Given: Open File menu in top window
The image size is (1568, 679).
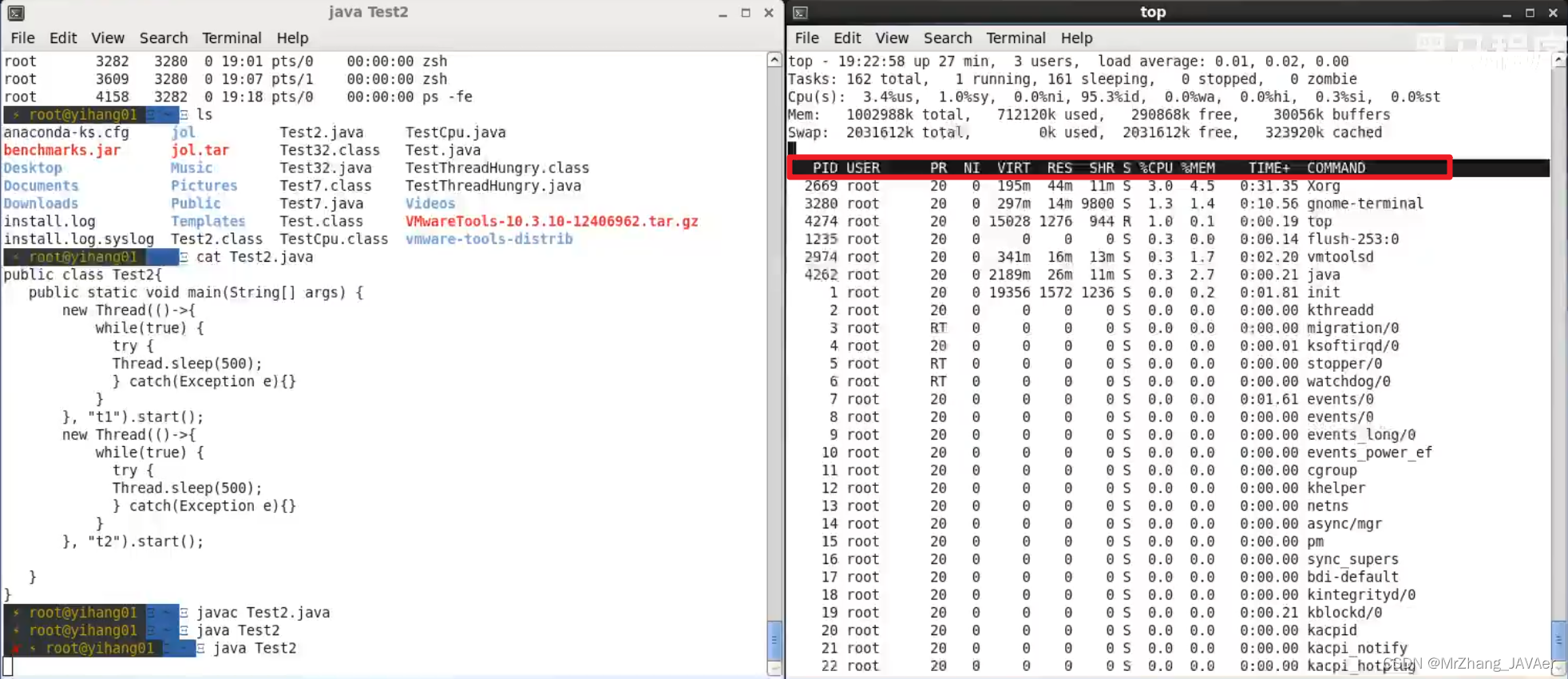Looking at the screenshot, I should pos(806,38).
